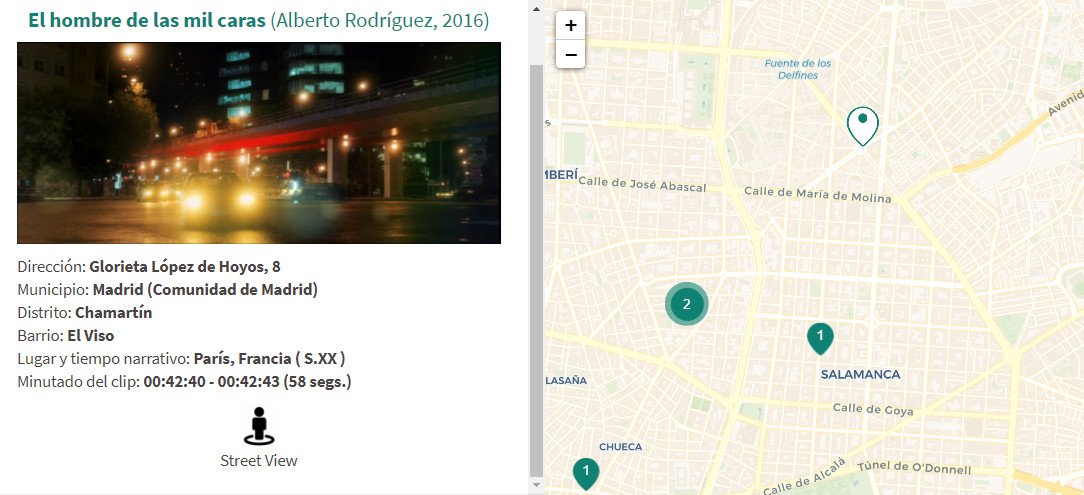Click the Túnel de O'Donnell map label
This screenshot has width=1084, height=495.
point(914,468)
